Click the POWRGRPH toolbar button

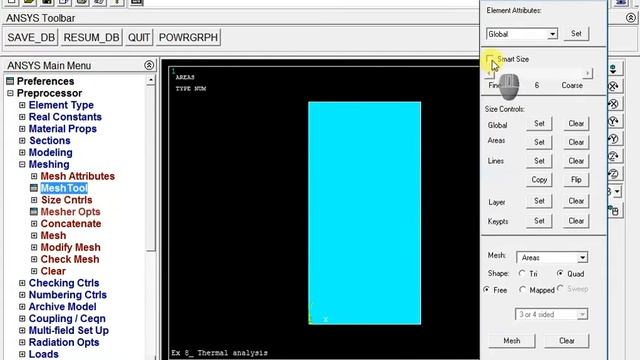coord(188,37)
